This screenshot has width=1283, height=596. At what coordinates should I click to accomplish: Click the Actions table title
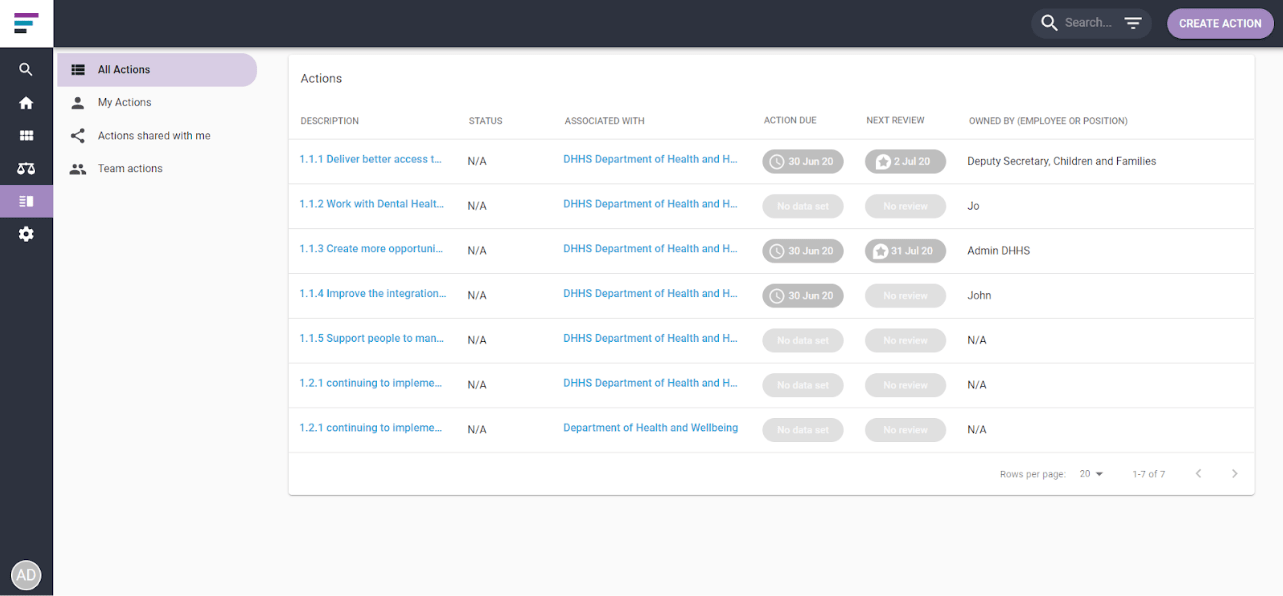click(x=321, y=78)
